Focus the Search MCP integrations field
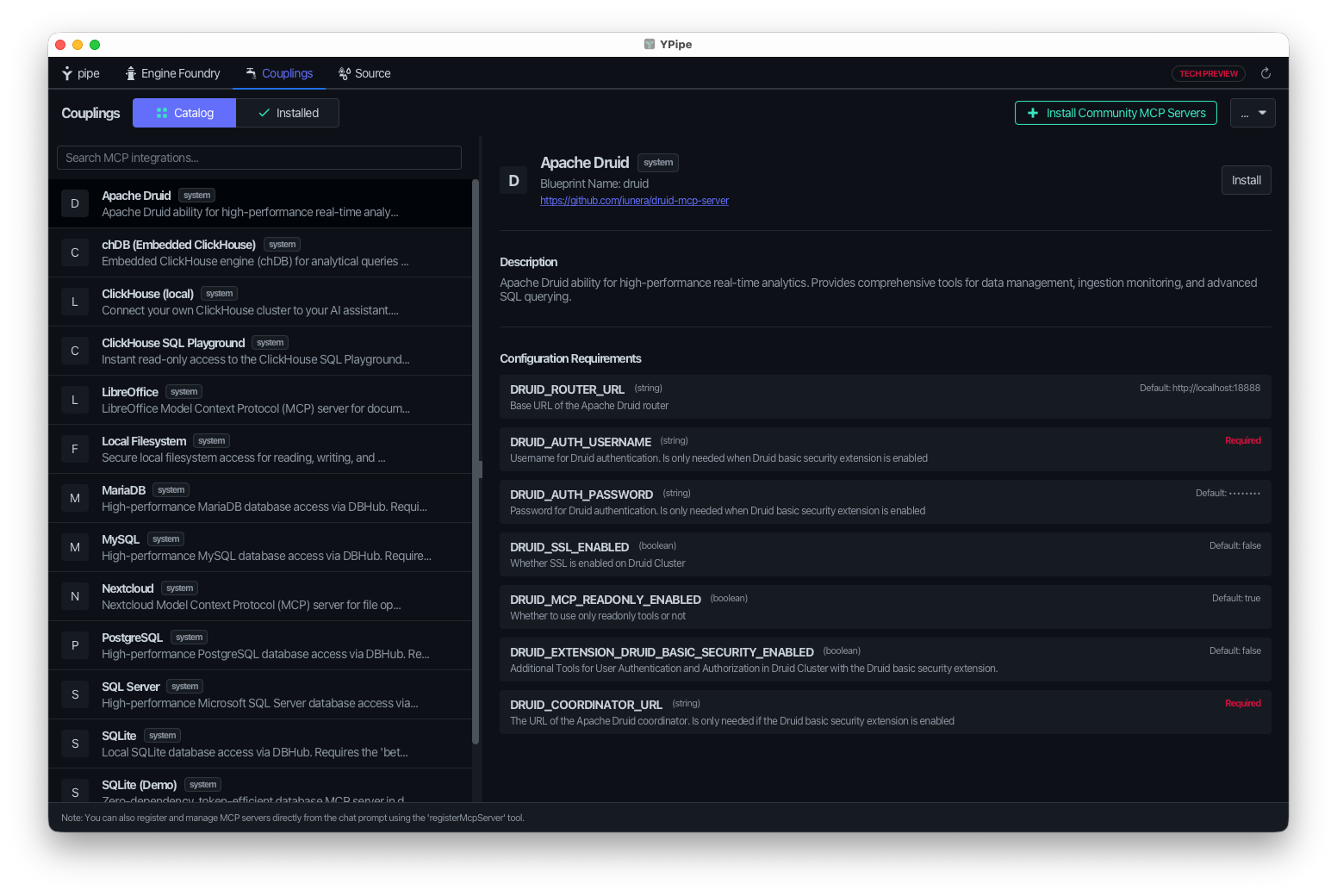The image size is (1337, 896). (x=259, y=158)
